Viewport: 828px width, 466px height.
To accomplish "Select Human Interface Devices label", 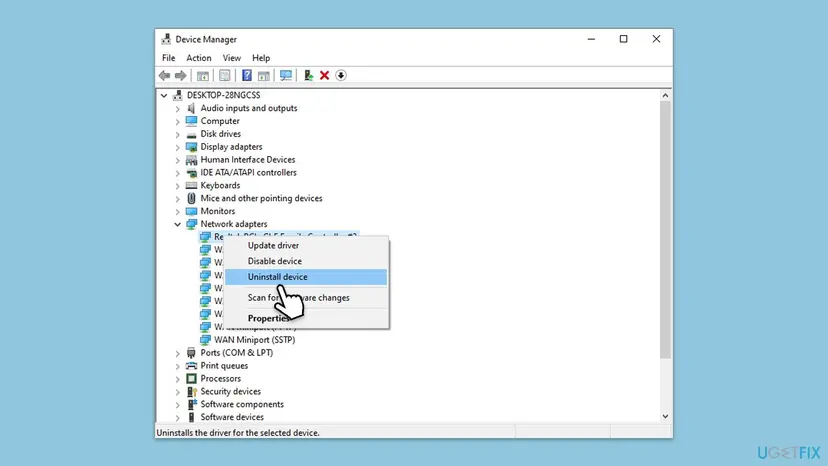I will 248,160.
